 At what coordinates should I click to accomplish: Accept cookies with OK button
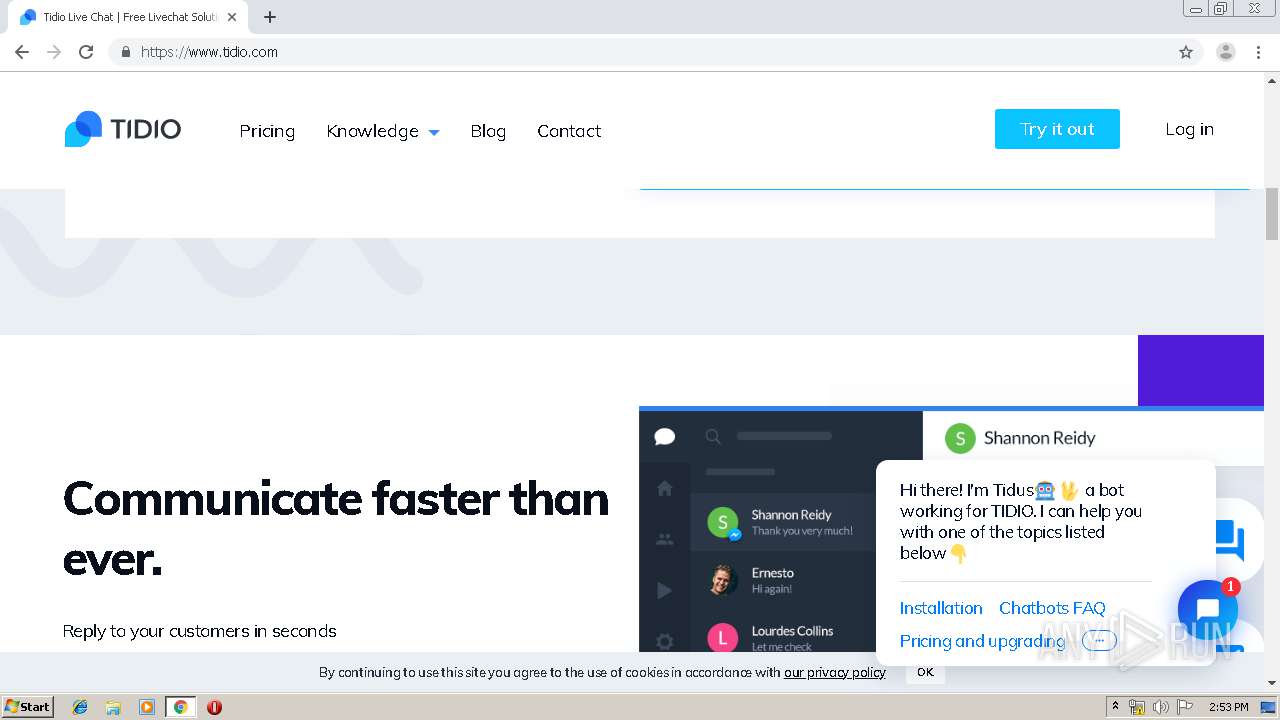[x=925, y=672]
